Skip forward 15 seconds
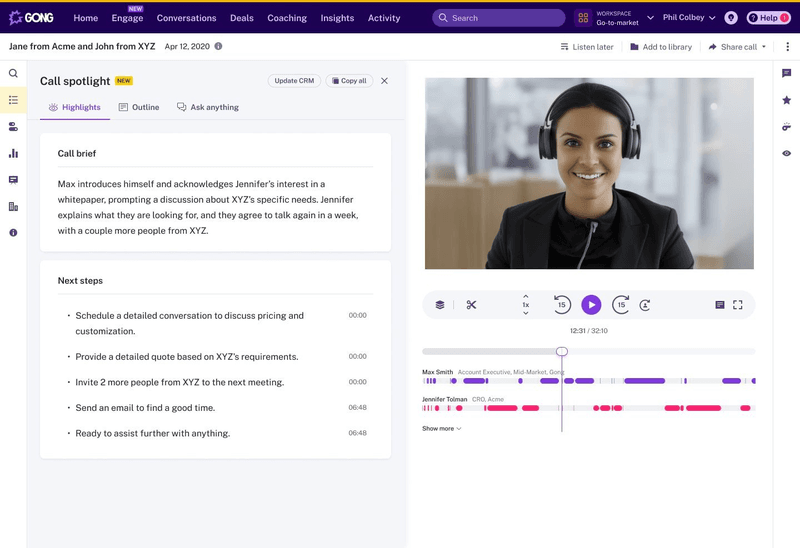Image resolution: width=800 pixels, height=548 pixels. click(x=621, y=305)
